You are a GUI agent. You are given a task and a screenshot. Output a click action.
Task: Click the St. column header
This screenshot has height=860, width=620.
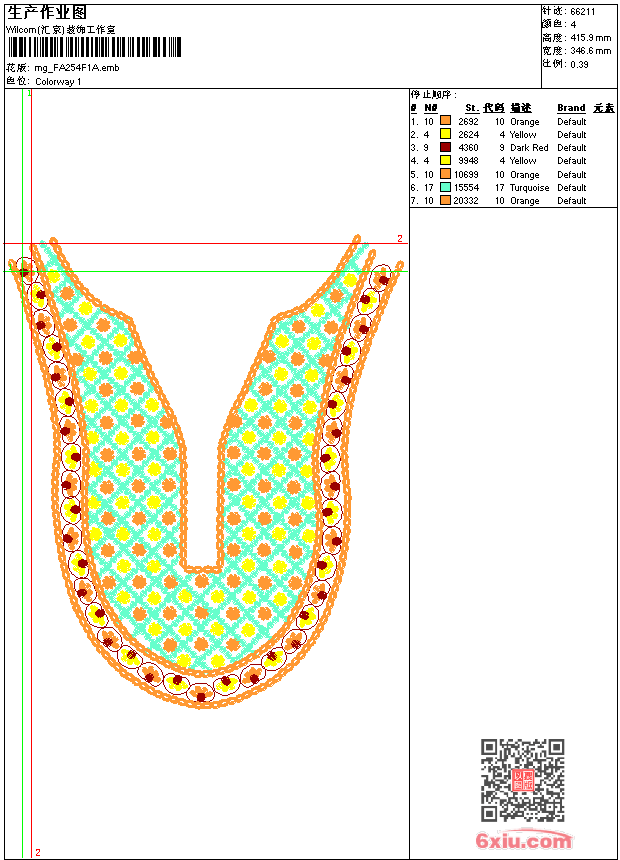(x=472, y=108)
